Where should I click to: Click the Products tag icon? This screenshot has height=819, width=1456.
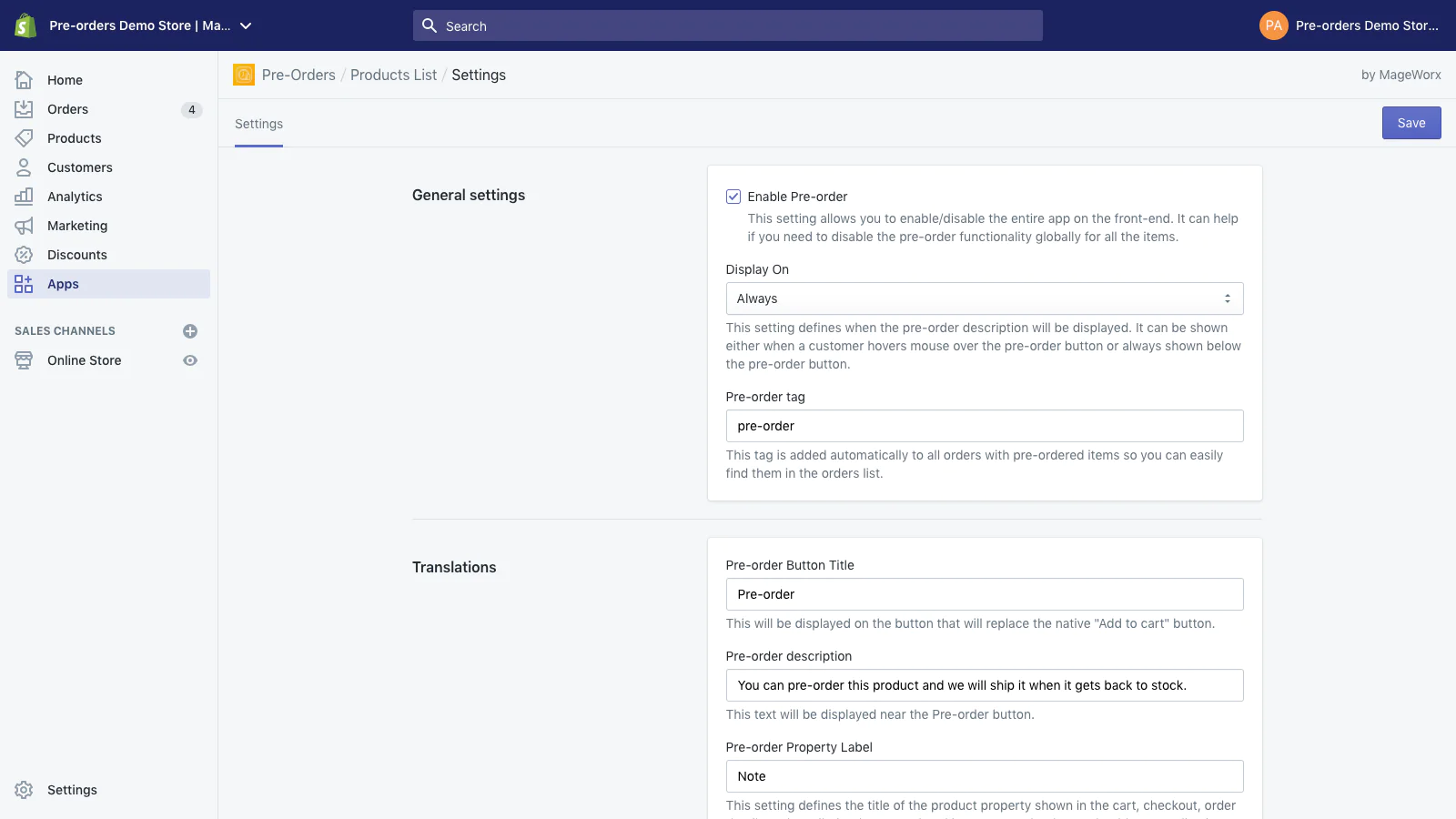pyautogui.click(x=24, y=138)
